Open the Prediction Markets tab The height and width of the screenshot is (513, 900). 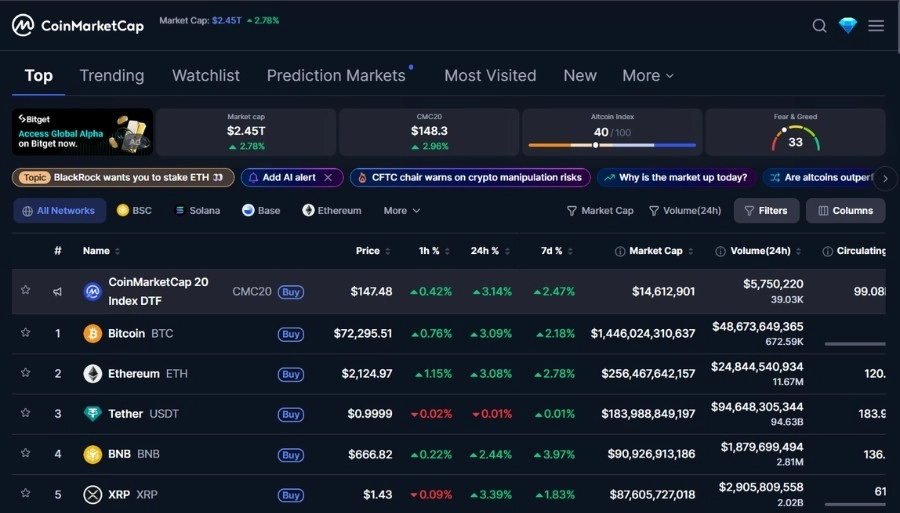point(336,75)
